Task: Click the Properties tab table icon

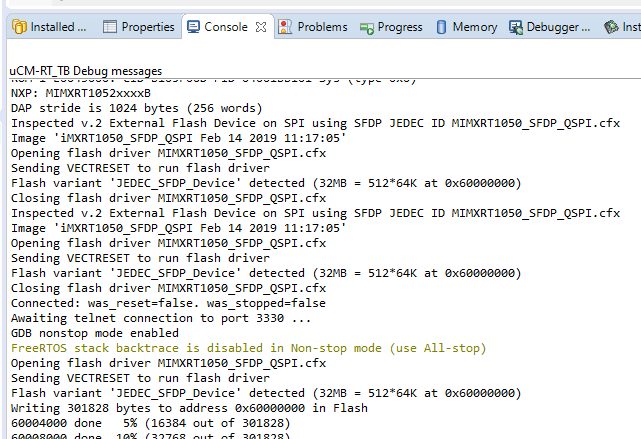Action: click(110, 27)
